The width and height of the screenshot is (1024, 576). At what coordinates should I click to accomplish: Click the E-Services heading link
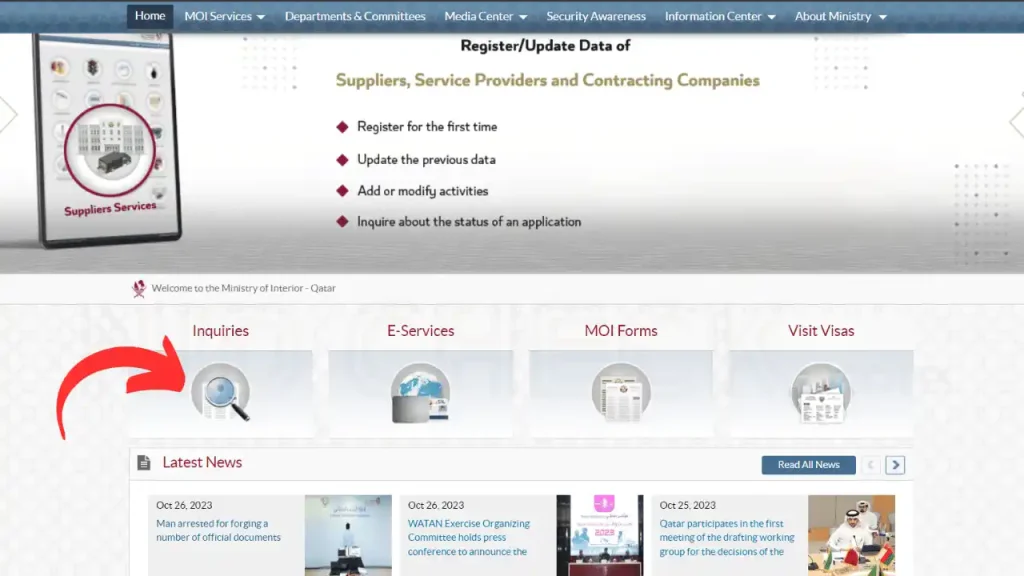(421, 330)
